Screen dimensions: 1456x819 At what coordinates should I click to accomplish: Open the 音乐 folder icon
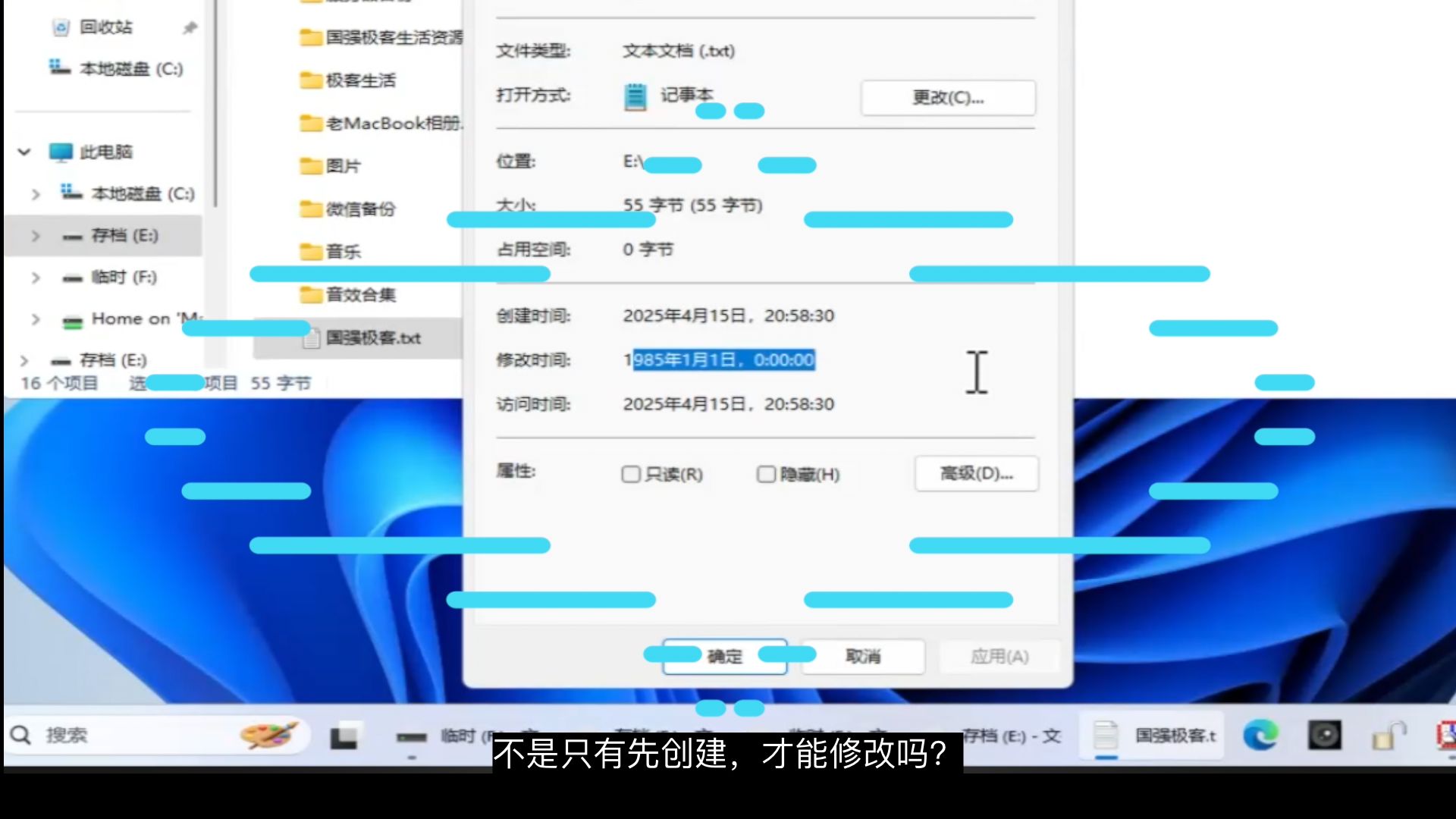[x=311, y=251]
